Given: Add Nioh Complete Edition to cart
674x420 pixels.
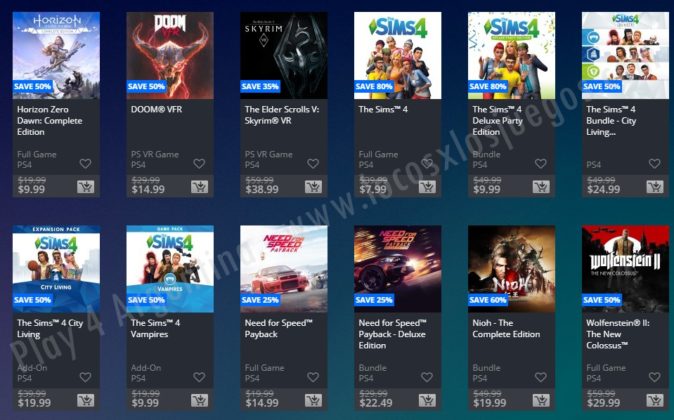Looking at the screenshot, I should click(541, 400).
